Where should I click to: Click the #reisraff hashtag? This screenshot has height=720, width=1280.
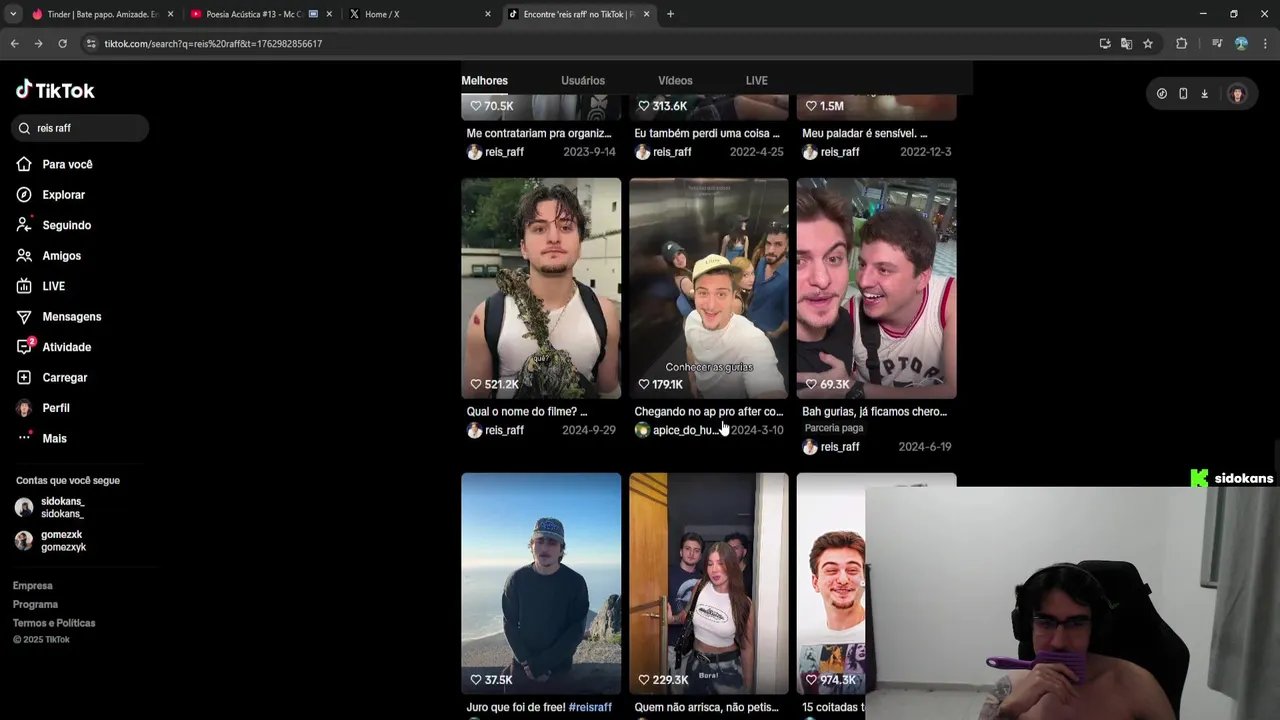tap(590, 707)
